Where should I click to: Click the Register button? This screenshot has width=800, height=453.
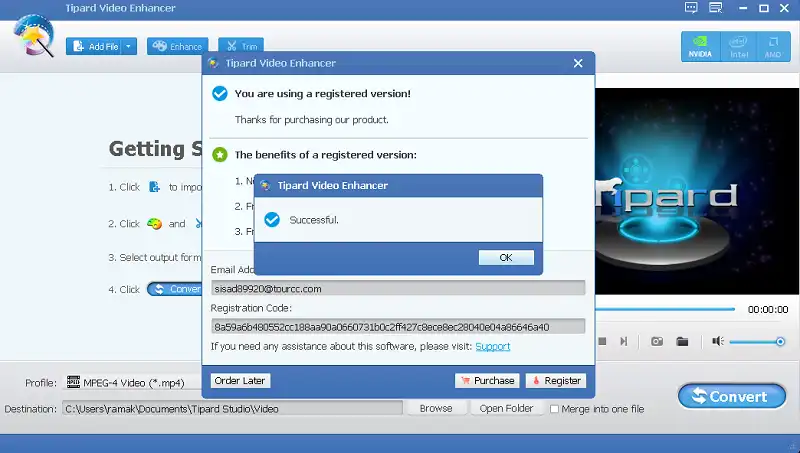tap(554, 381)
